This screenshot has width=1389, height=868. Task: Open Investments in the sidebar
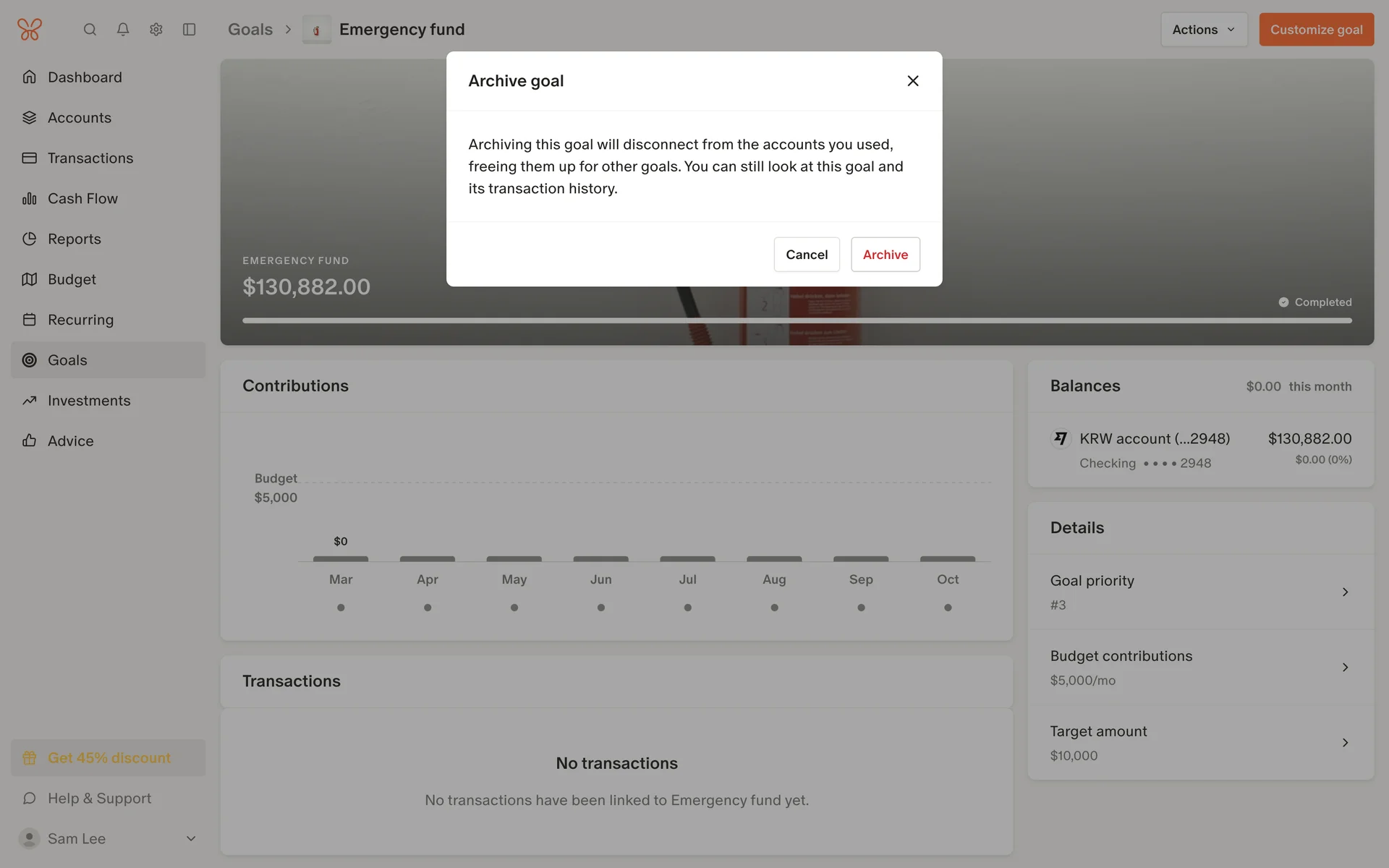[x=89, y=400]
